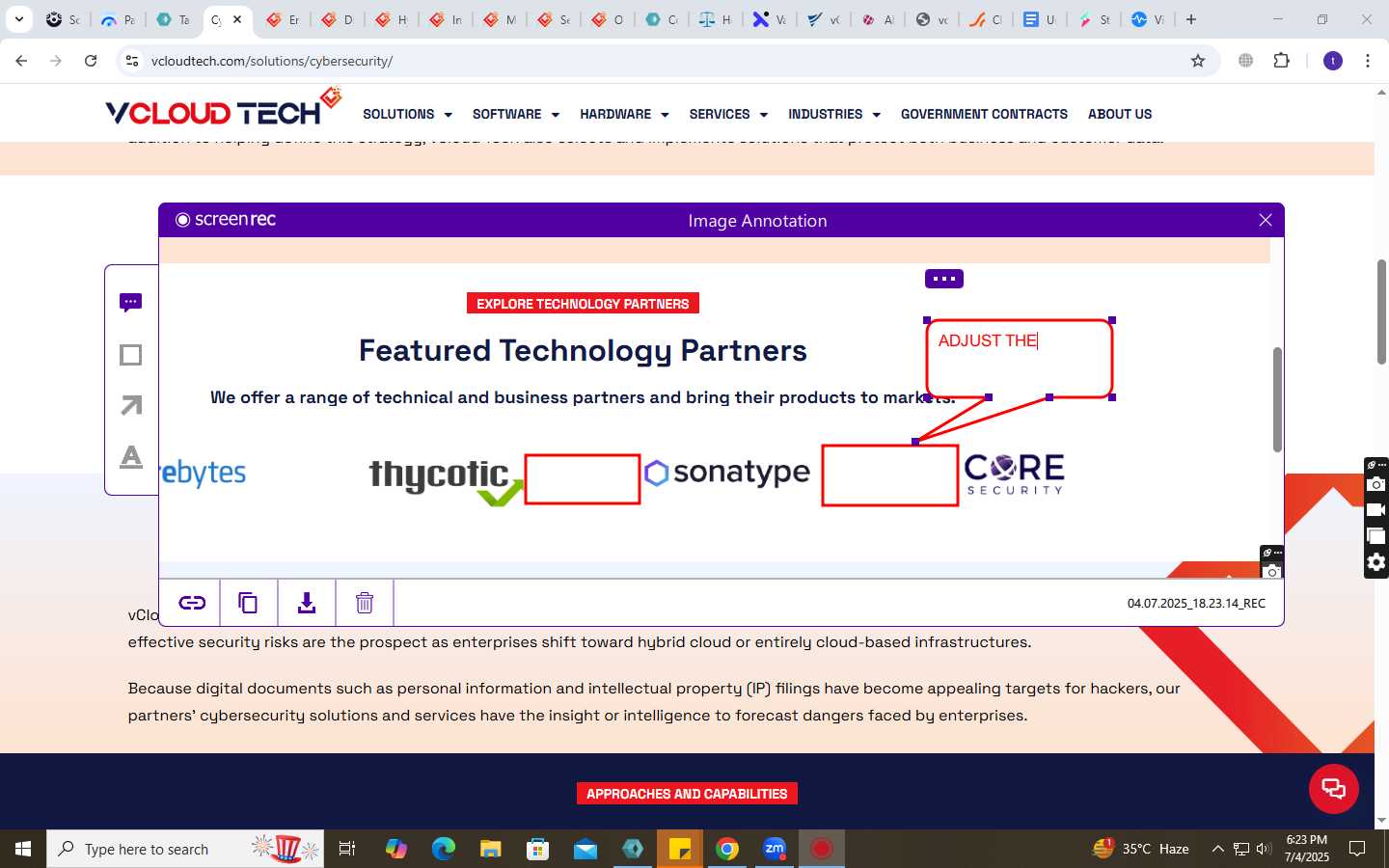Select the comment annotation tool in ScreenRec

131,303
